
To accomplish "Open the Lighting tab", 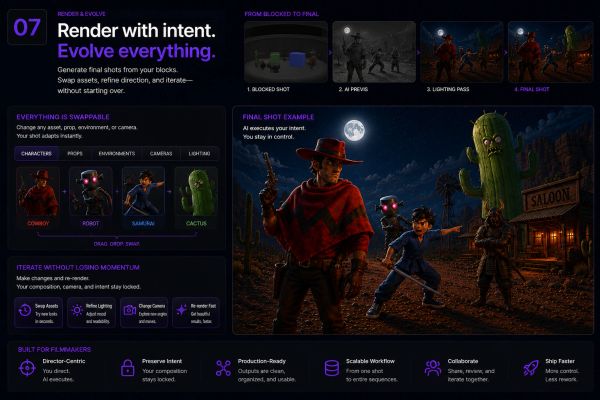I will pos(199,153).
